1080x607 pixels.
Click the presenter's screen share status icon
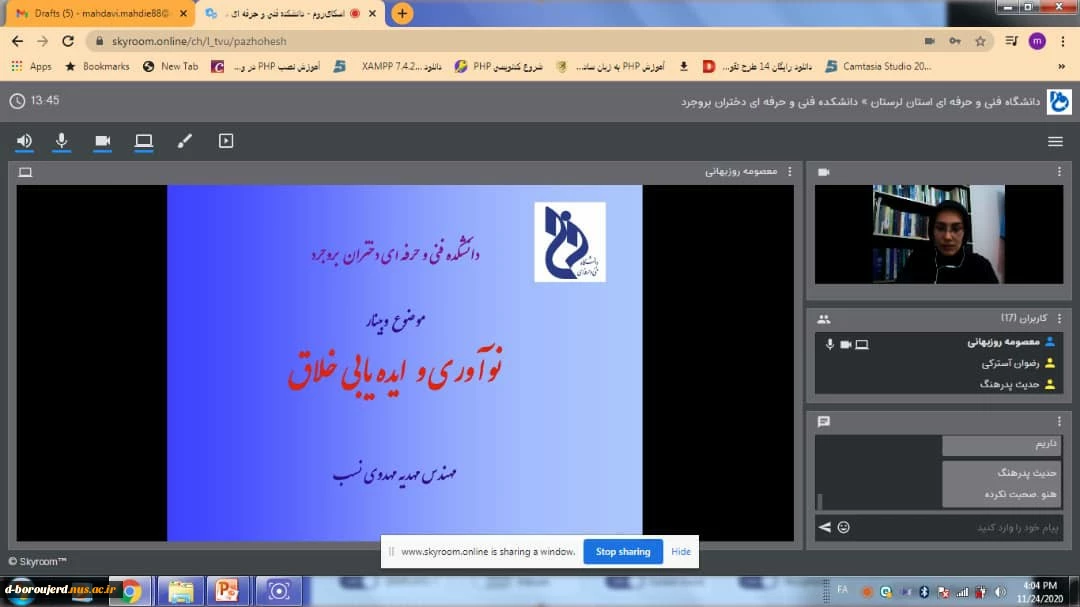tap(862, 344)
